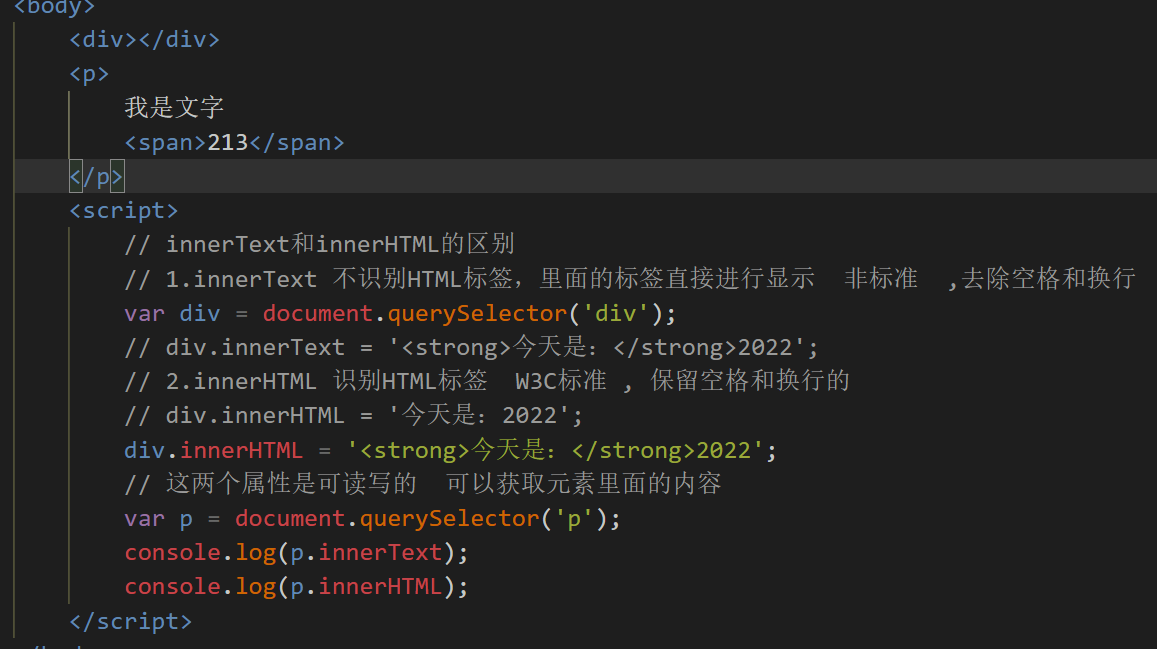Click comment innerText和innerHTML的区别

[x=320, y=244]
